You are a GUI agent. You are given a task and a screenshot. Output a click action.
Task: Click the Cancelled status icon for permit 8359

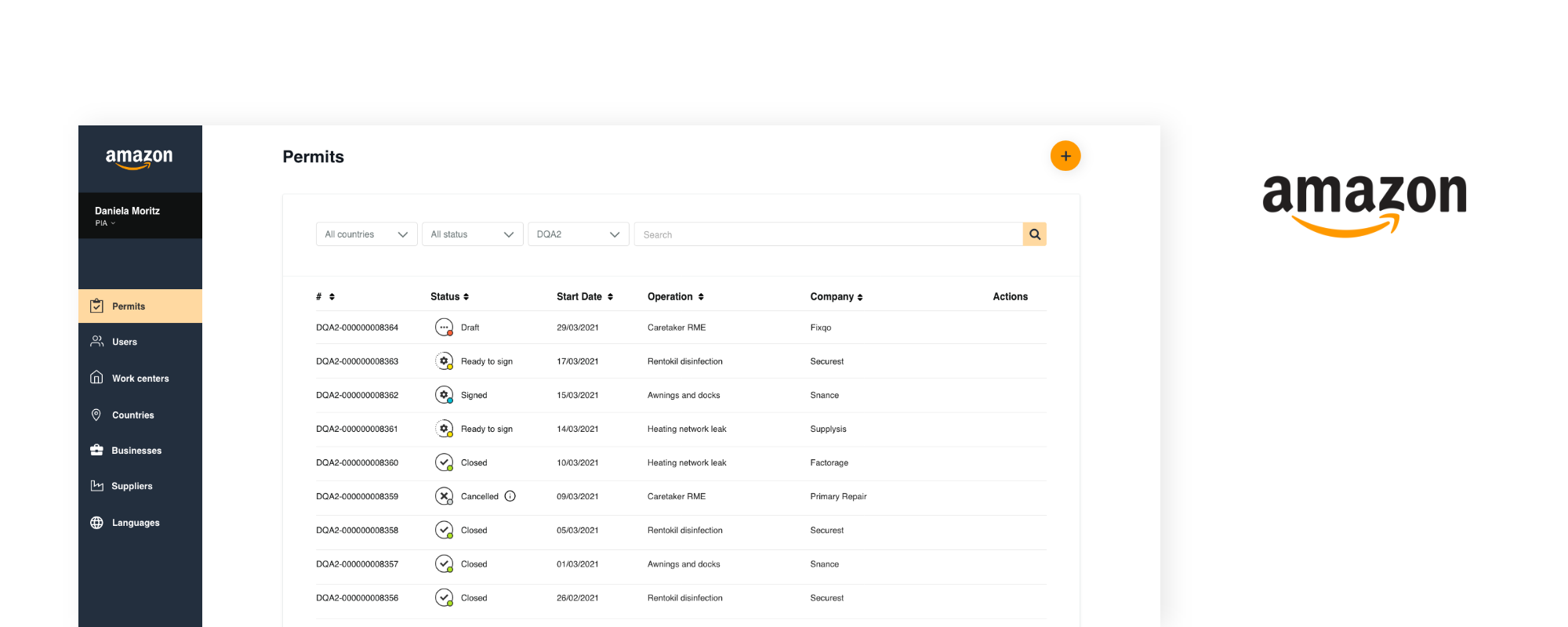[444, 496]
